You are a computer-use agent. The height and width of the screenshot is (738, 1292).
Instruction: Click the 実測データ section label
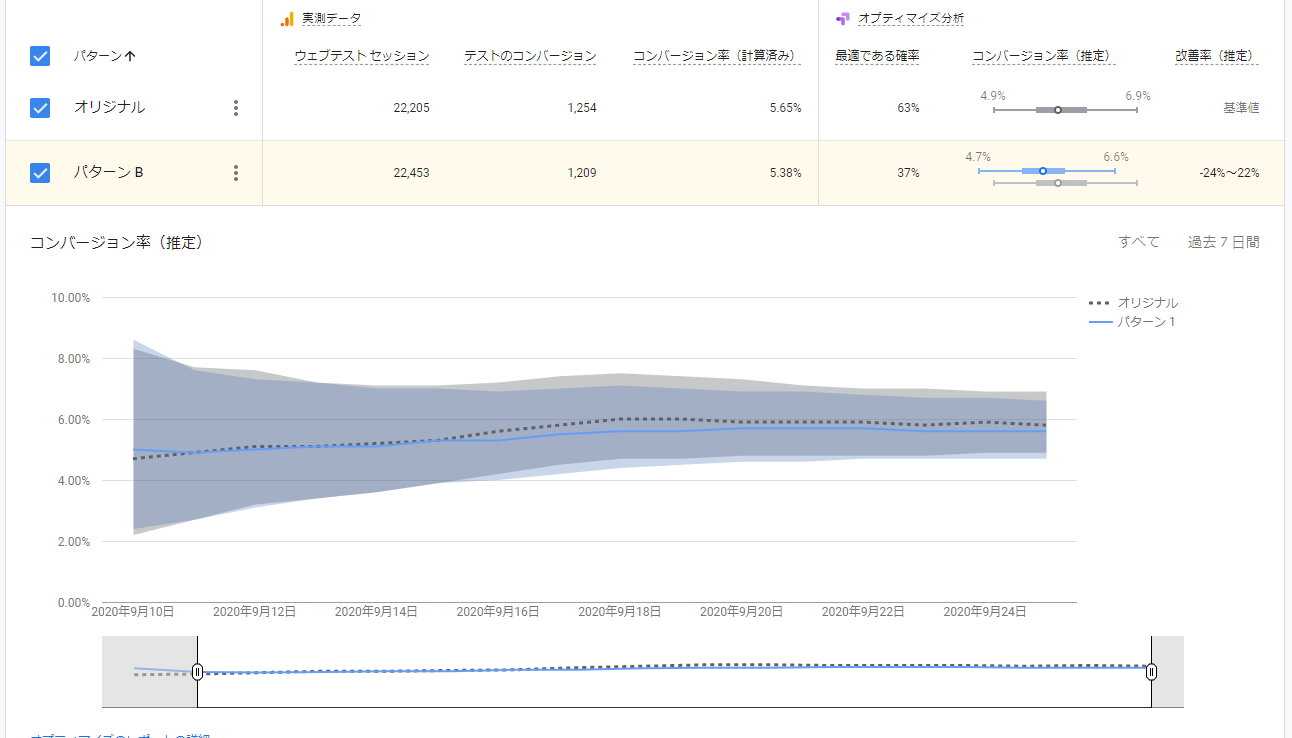pos(332,19)
